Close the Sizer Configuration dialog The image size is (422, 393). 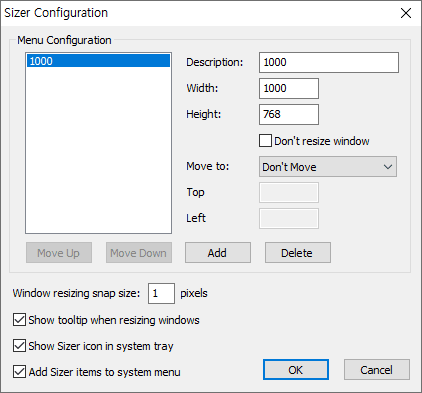(x=406, y=13)
